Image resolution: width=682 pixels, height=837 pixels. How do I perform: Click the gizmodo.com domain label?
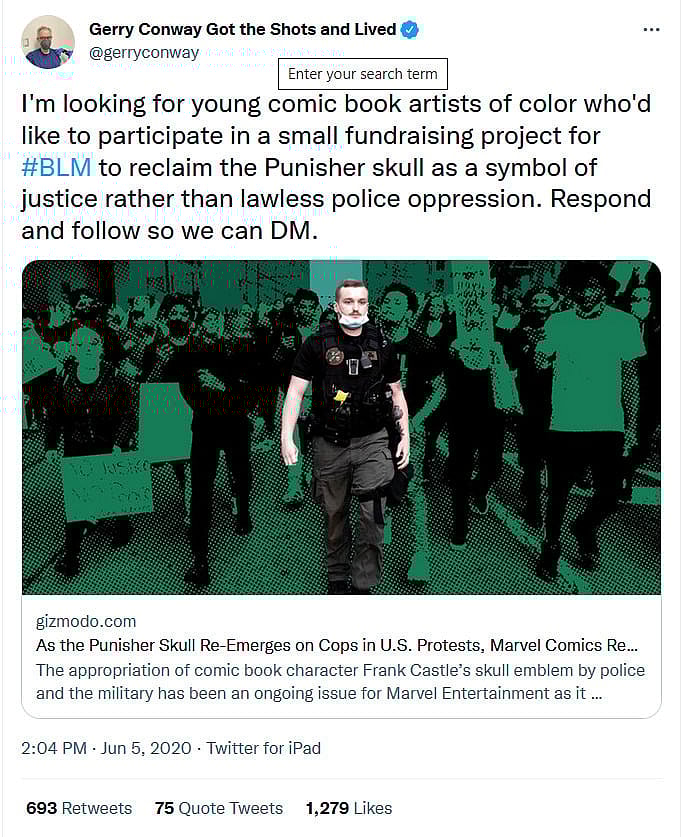click(x=86, y=621)
